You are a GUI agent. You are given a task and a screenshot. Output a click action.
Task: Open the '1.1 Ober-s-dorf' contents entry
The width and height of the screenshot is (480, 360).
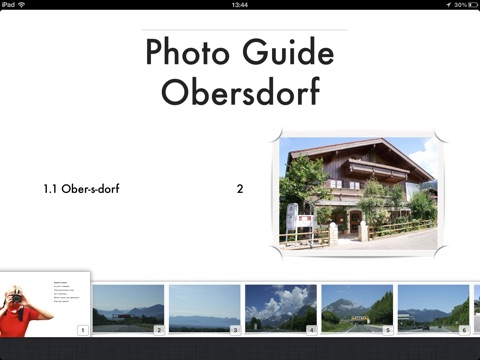tap(81, 189)
